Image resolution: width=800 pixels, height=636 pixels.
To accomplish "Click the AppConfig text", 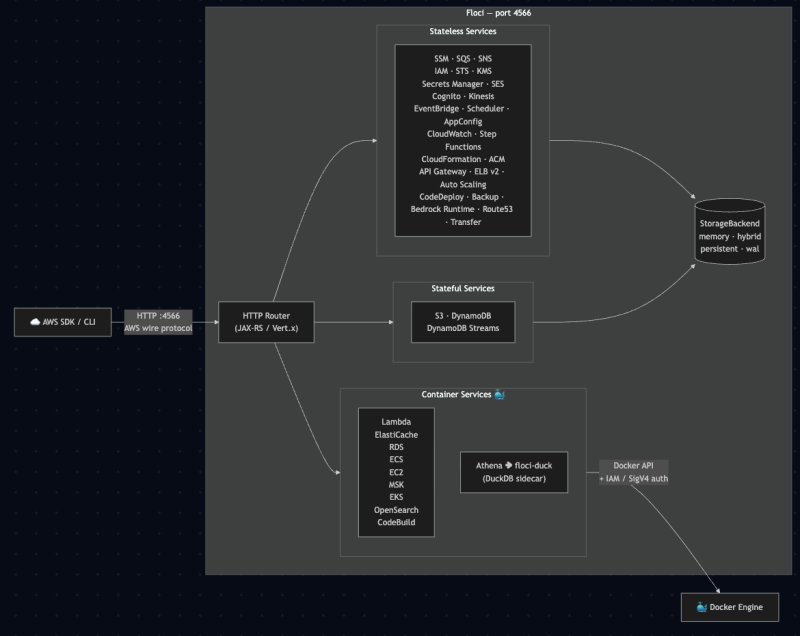I will [x=463, y=121].
